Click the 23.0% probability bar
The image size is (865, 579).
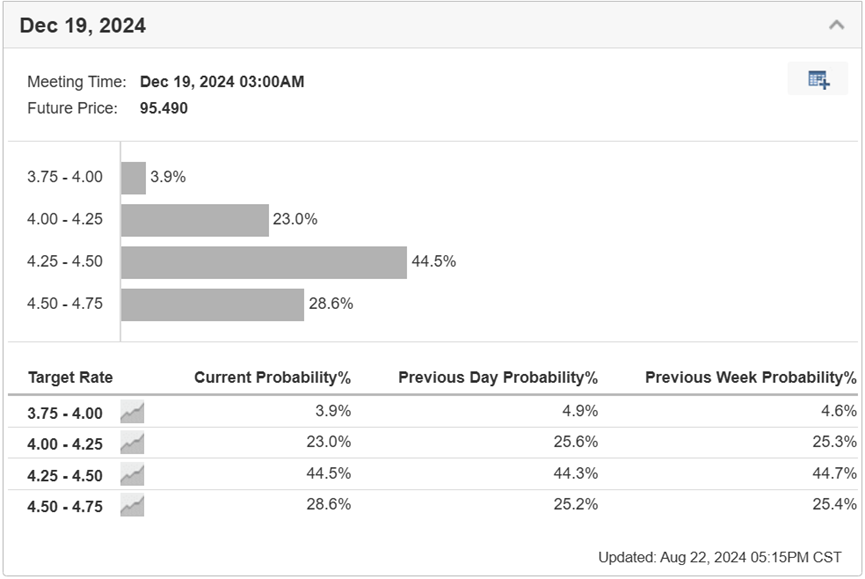(195, 220)
